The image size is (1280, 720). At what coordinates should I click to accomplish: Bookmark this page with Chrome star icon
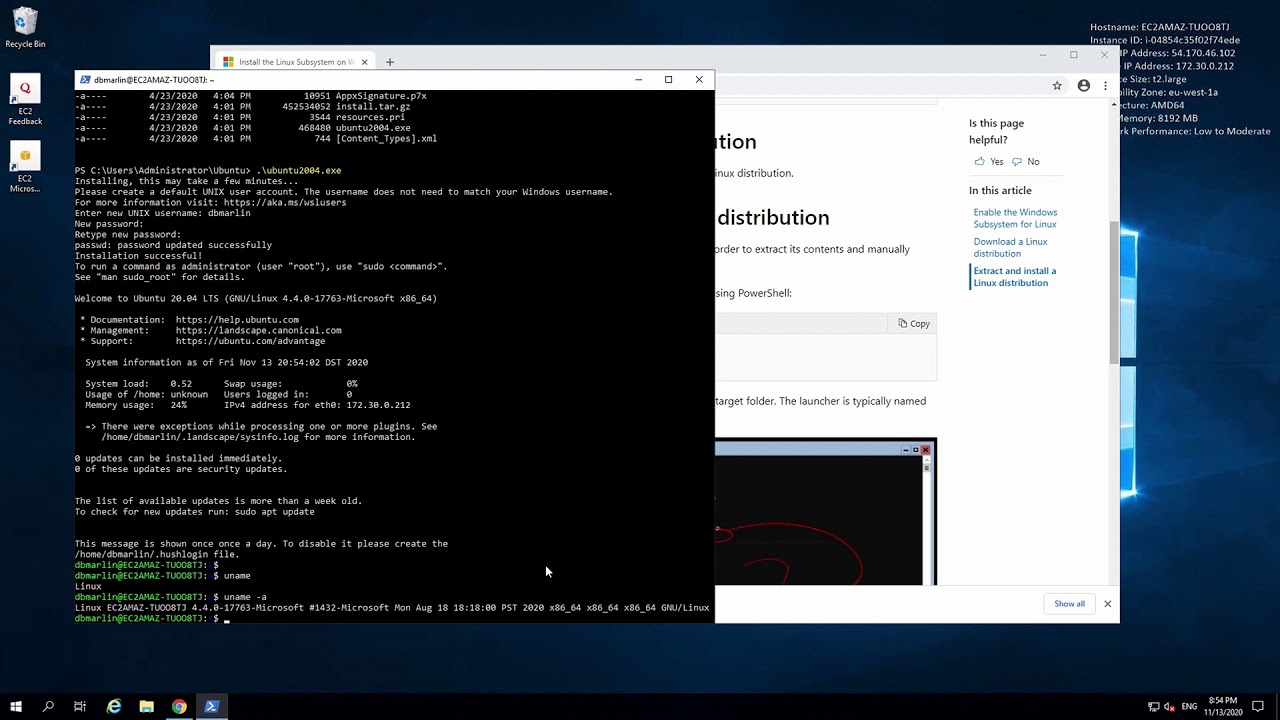pos(1057,86)
